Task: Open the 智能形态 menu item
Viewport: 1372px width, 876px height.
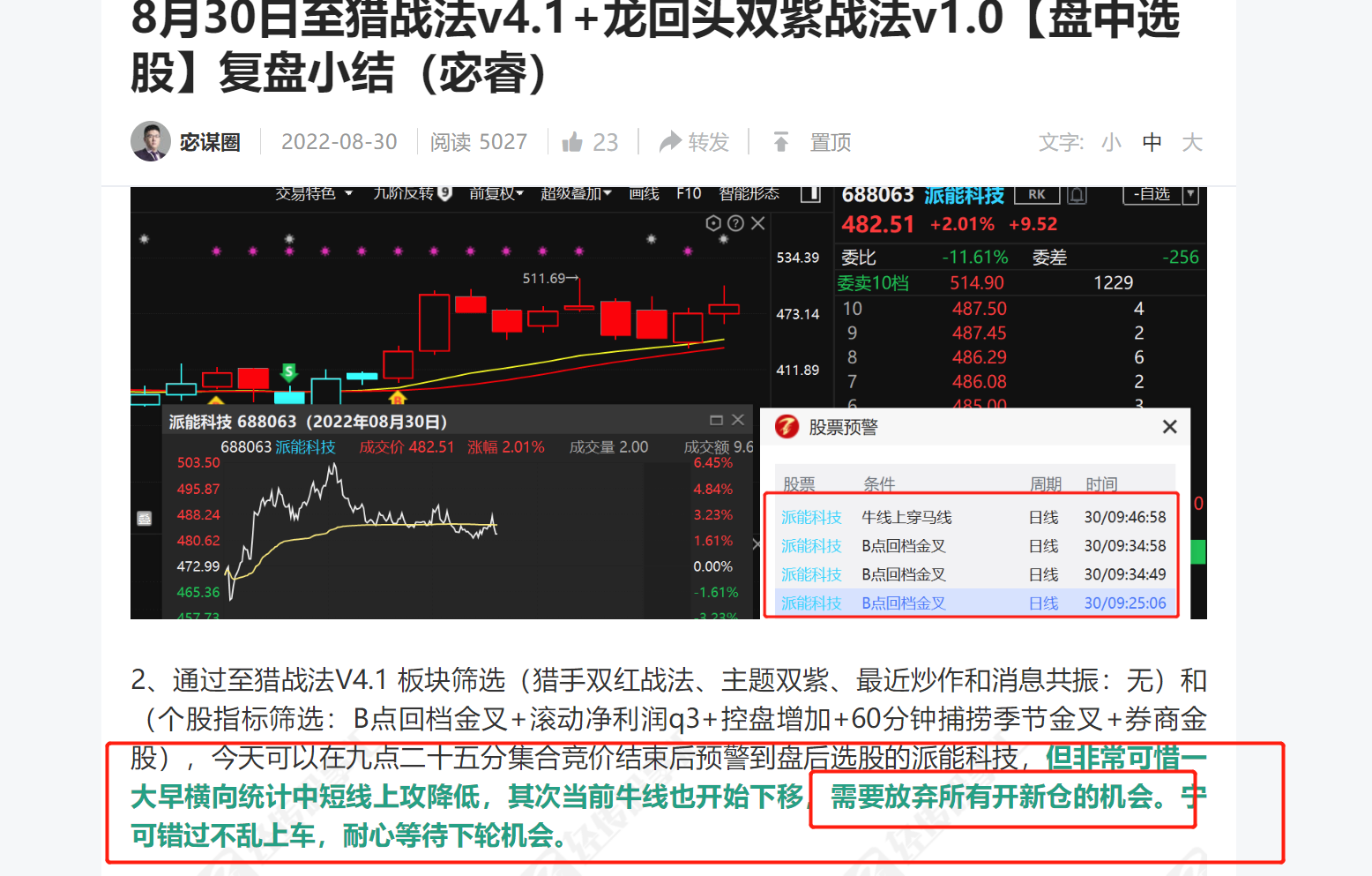Action: point(749,193)
